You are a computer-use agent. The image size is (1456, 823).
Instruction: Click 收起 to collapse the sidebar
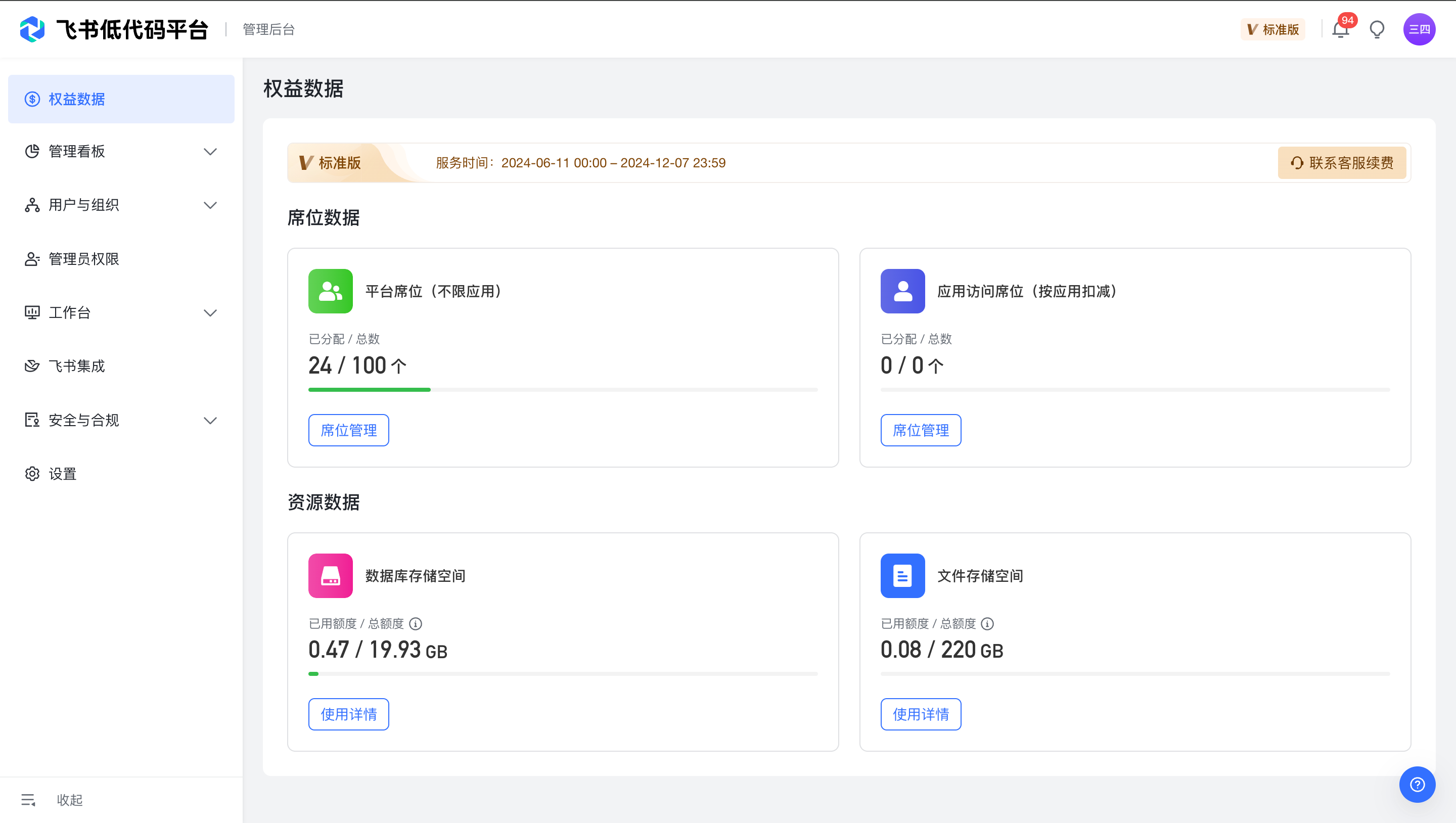(70, 800)
